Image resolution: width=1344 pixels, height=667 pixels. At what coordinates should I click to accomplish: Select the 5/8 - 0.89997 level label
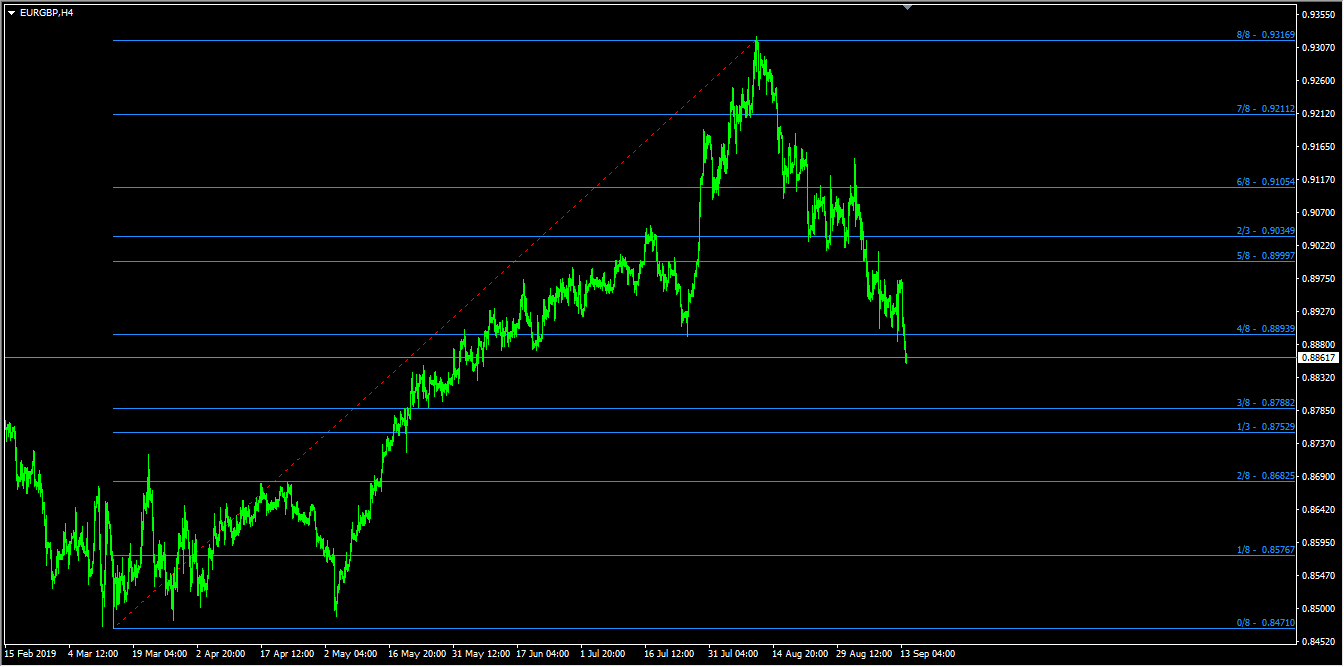[x=1266, y=256]
